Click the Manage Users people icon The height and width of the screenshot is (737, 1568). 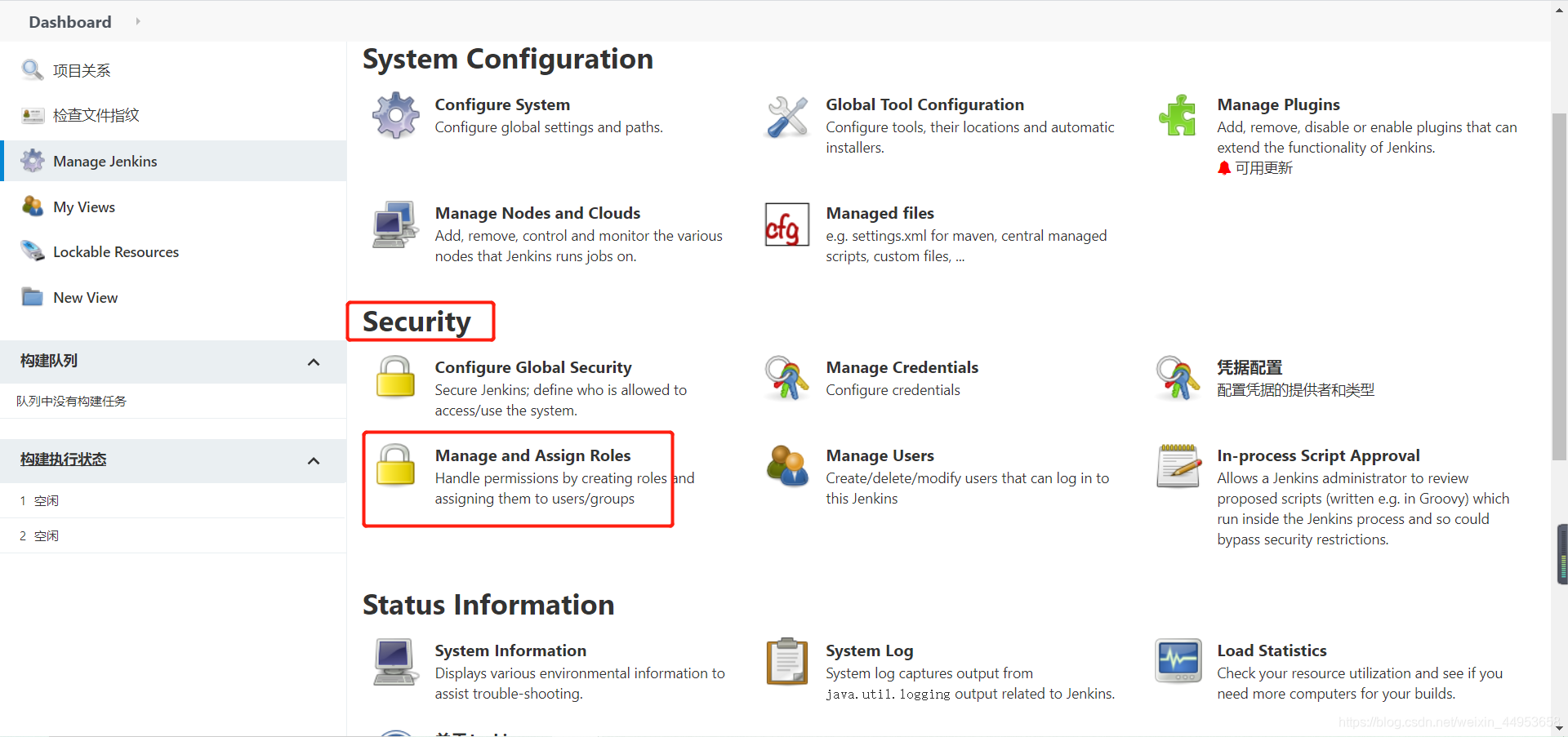tap(786, 466)
